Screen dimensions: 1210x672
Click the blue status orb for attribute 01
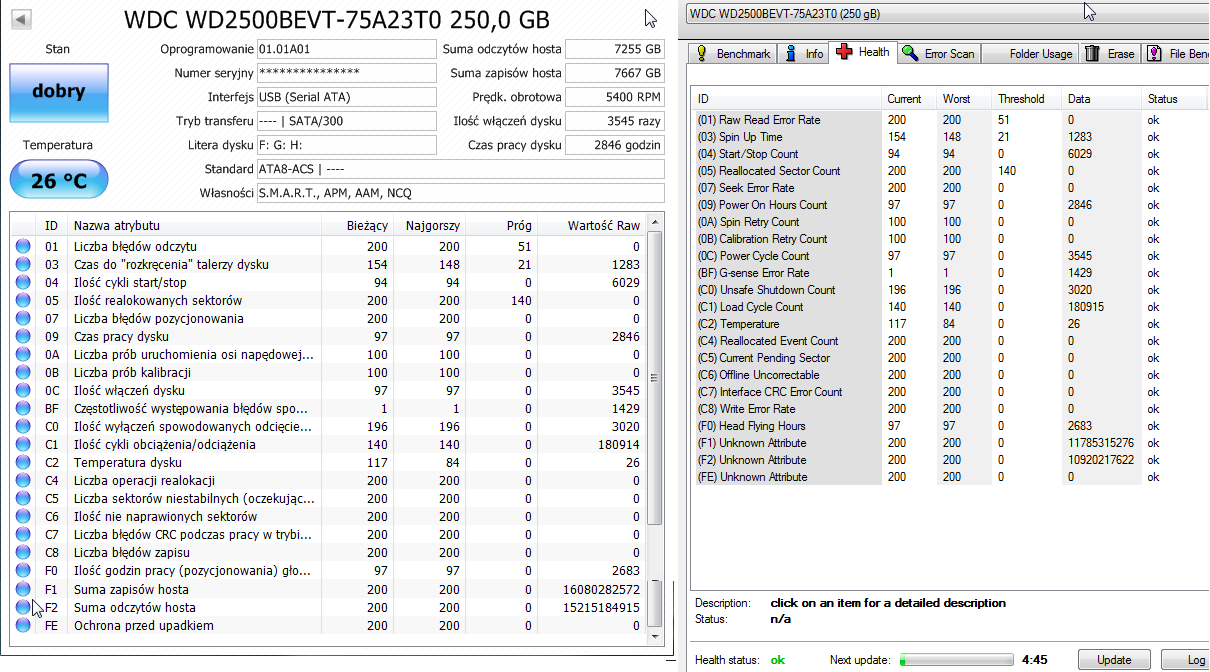tap(23, 246)
